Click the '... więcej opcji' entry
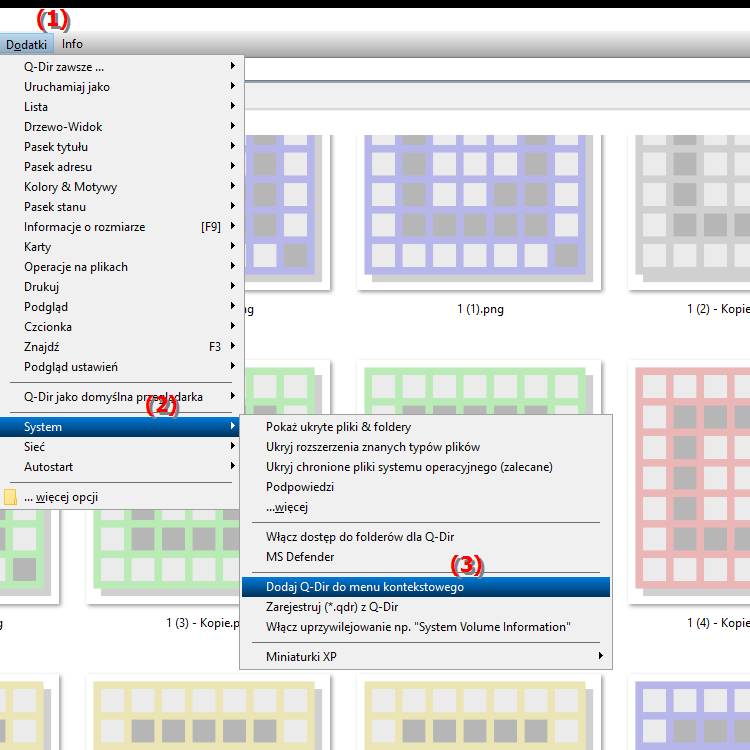The image size is (750, 750). click(121, 497)
